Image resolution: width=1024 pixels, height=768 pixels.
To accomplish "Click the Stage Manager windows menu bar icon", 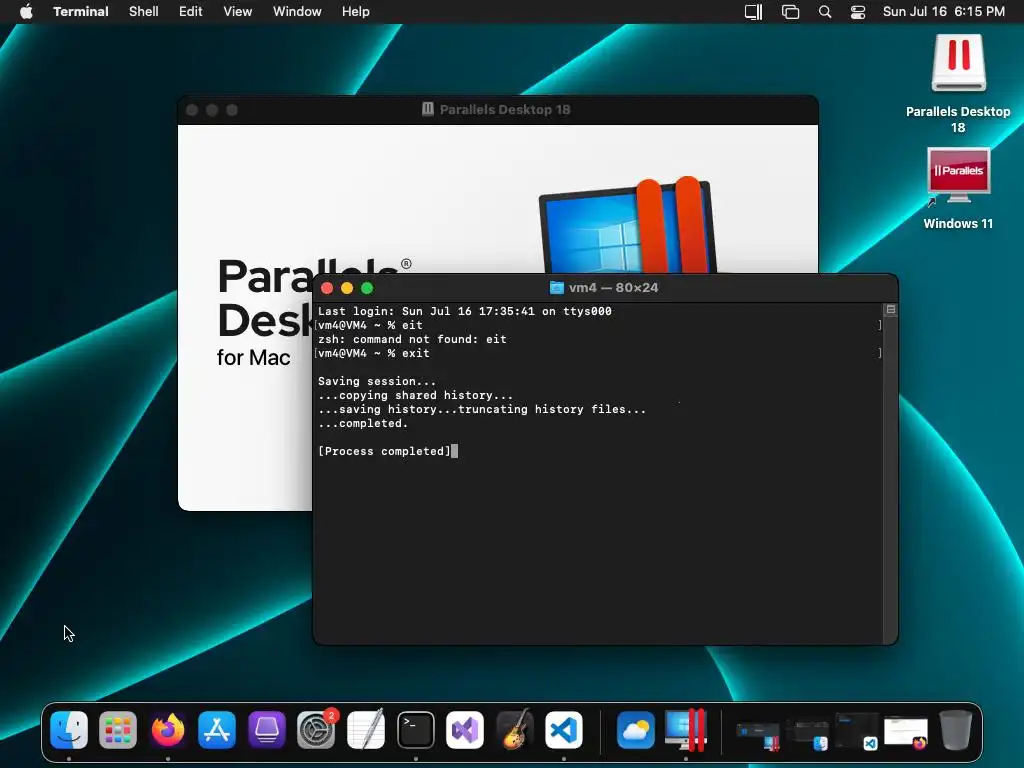I will tap(790, 12).
